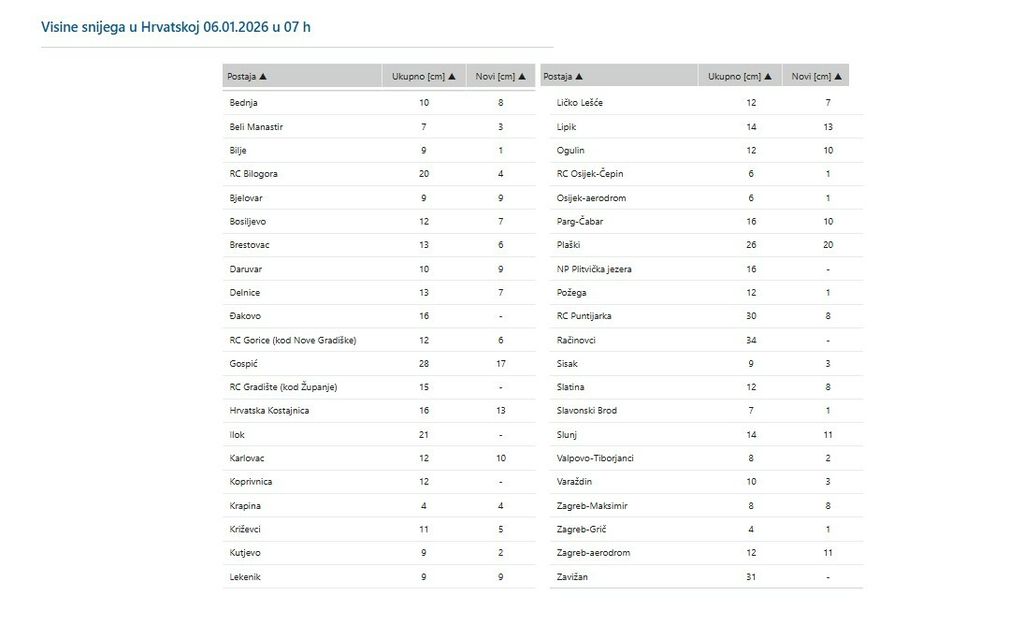Select the Zavižan station entry
The width and height of the screenshot is (1024, 625).
[572, 577]
